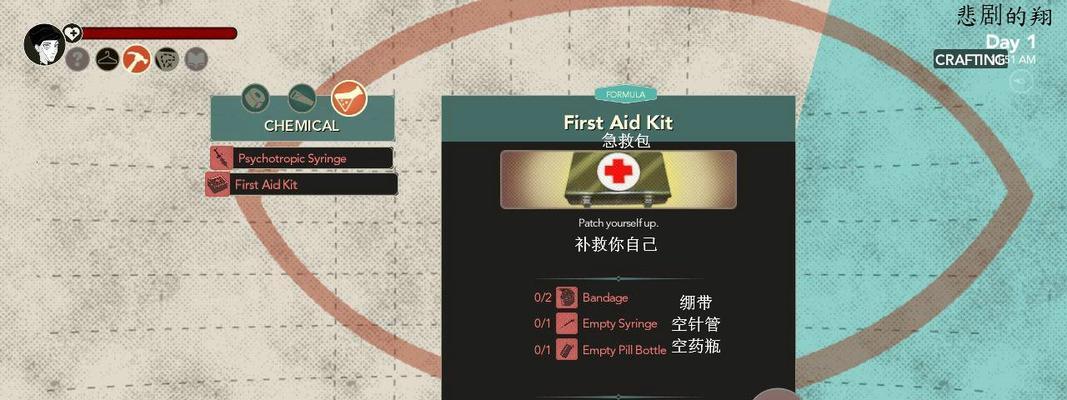Click the Empty Pill Bottle ingredient icon
This screenshot has height=400, width=1067.
point(566,350)
